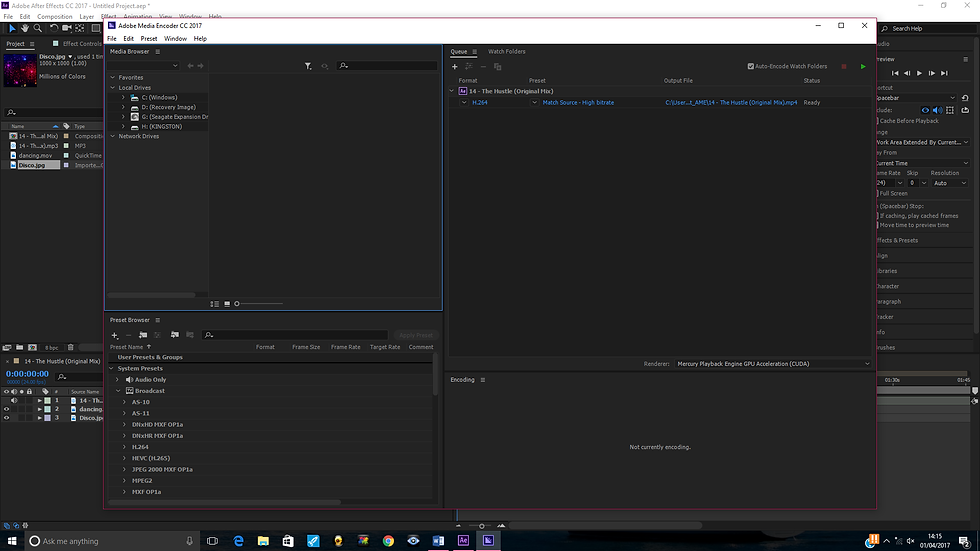Hide dancing layer with its eye toggle
The width and height of the screenshot is (980, 551).
coord(7,409)
